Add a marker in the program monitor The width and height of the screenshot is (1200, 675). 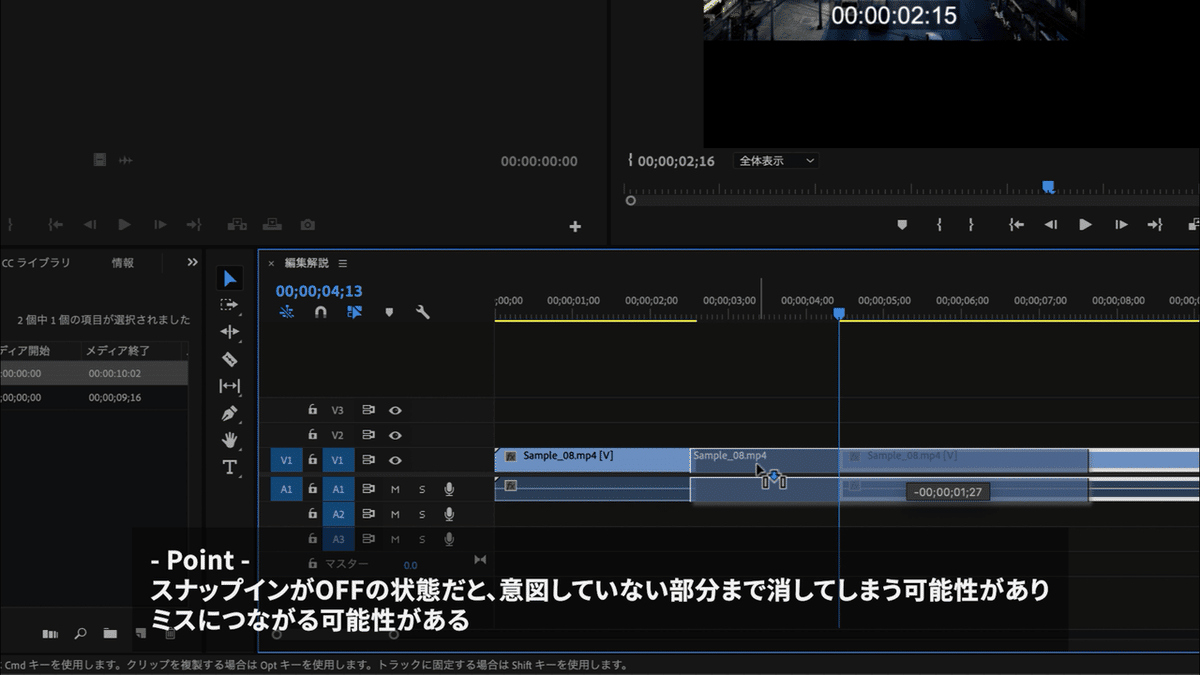click(x=902, y=225)
